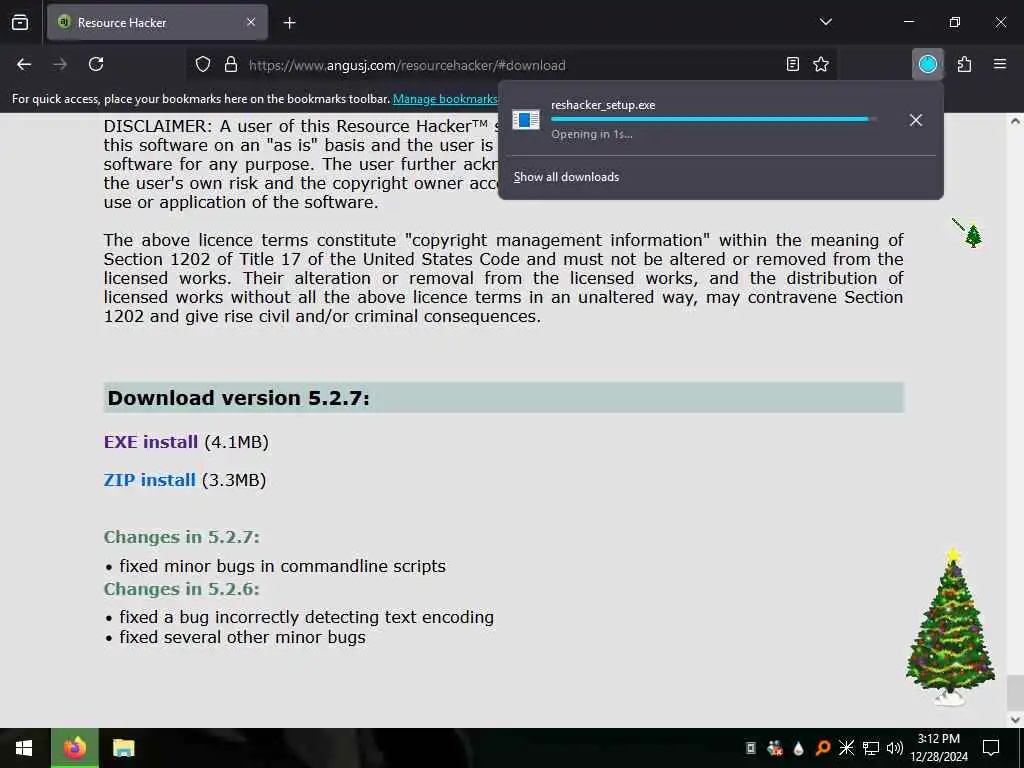Click the snowman tray icon
Screen dimensions: 1024x768
point(775,748)
